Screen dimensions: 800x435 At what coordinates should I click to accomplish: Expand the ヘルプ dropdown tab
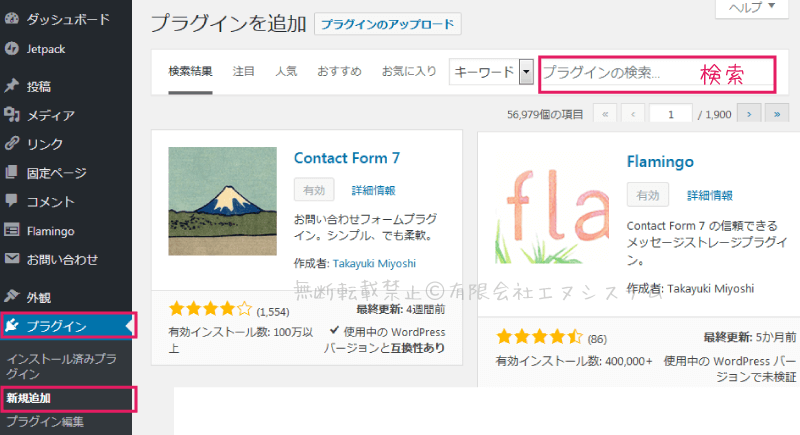click(x=752, y=7)
